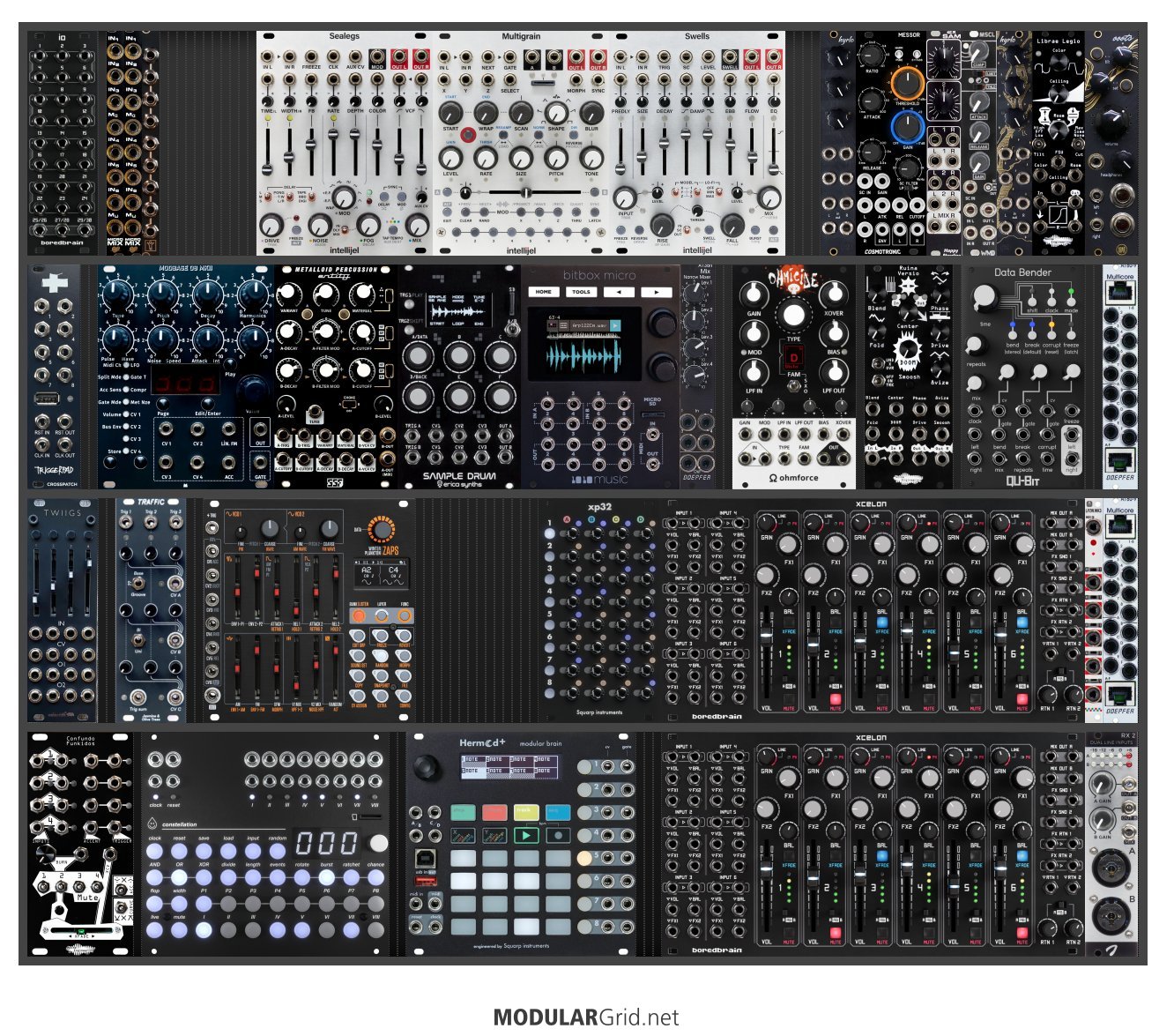Click XLR input A on the RX 2 module

pos(1111,868)
